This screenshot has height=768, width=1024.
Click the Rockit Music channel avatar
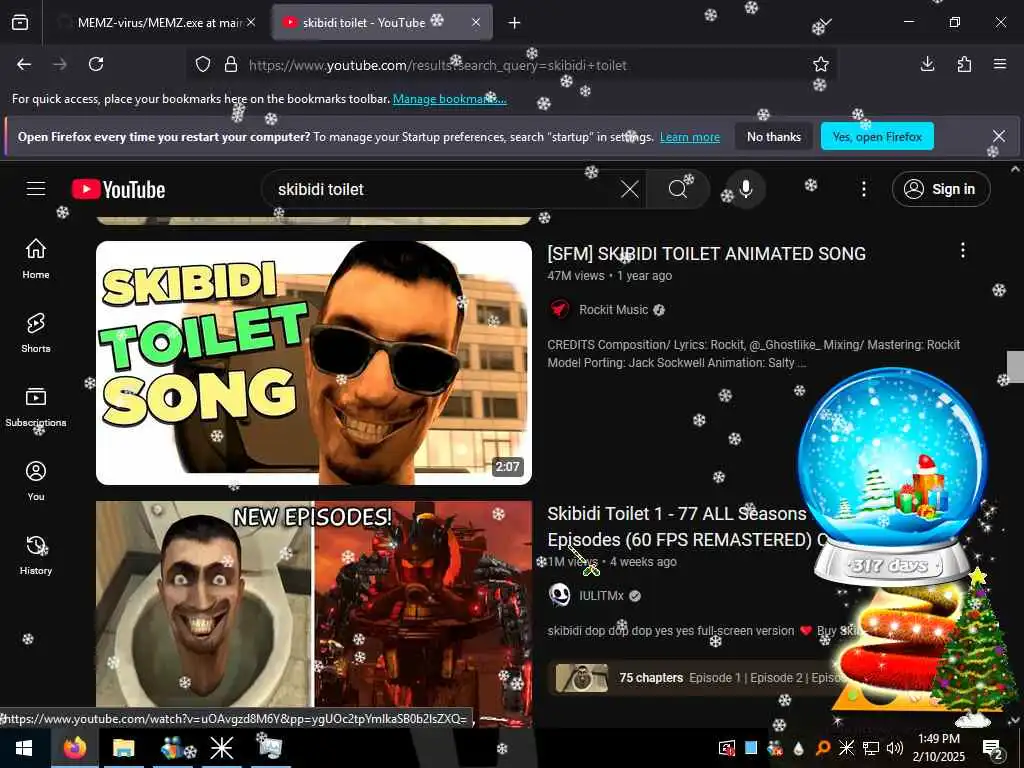tap(559, 310)
